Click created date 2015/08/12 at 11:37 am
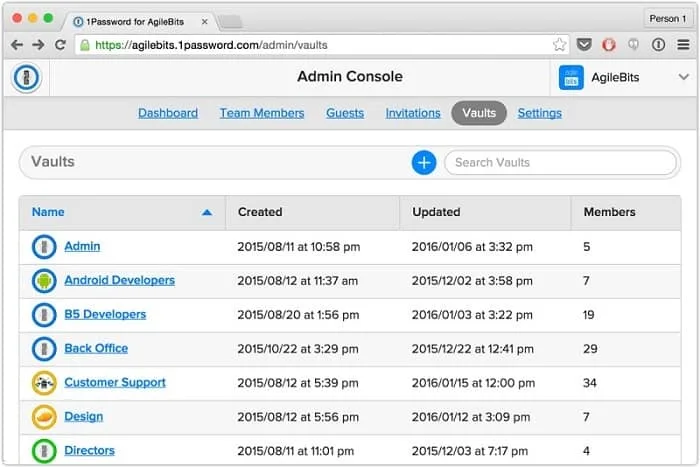This screenshot has height=467, width=700. point(297,281)
